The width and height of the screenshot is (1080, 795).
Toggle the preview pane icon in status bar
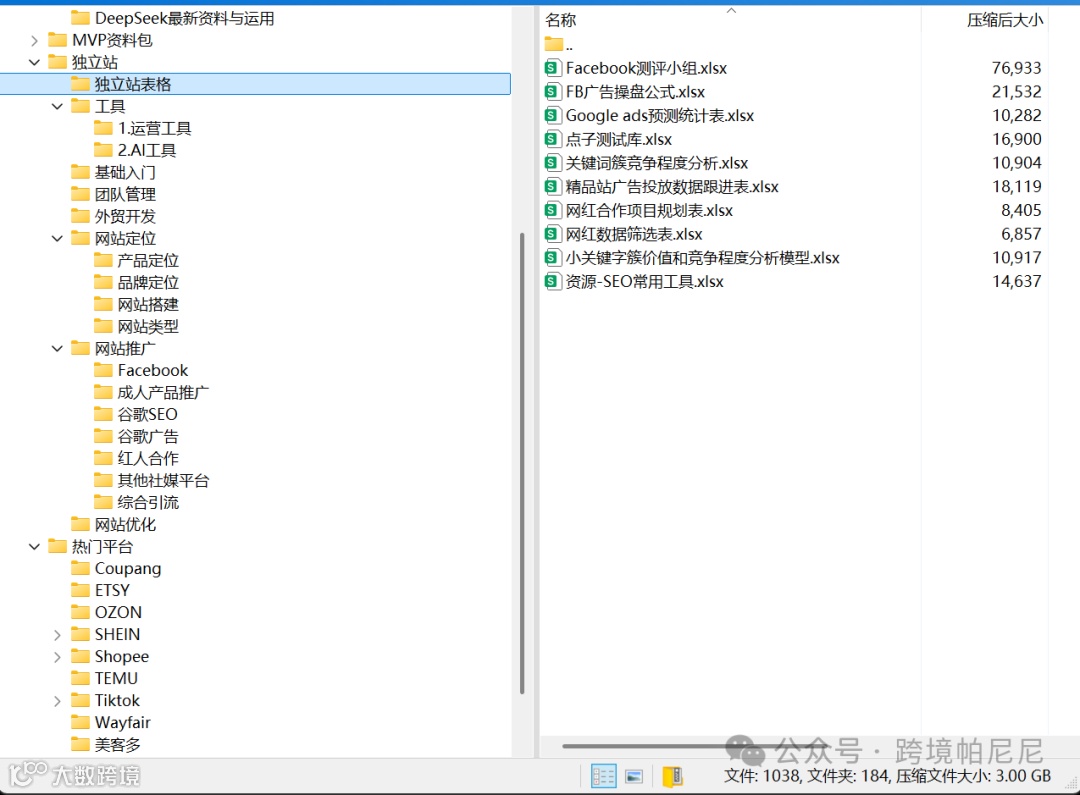[x=634, y=776]
